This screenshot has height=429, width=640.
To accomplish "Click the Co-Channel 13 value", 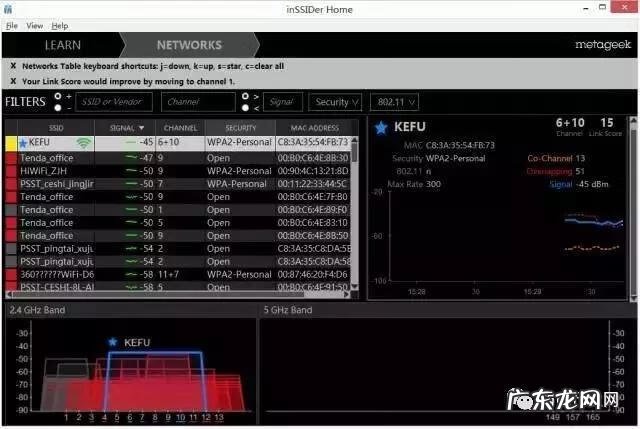I will 580,158.
